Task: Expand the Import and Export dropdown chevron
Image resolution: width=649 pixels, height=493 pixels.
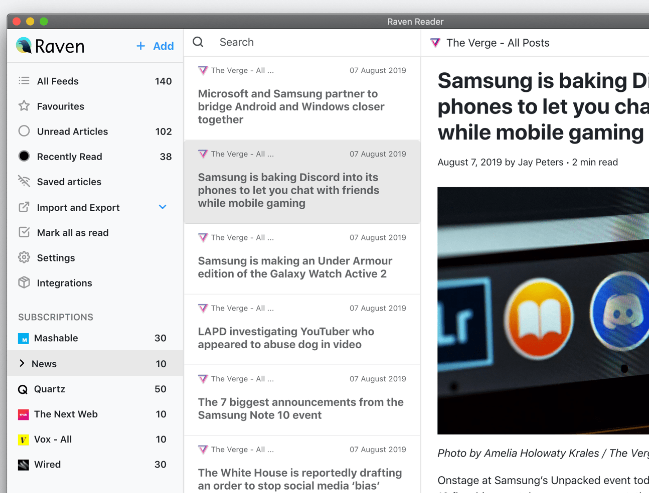Action: [163, 207]
